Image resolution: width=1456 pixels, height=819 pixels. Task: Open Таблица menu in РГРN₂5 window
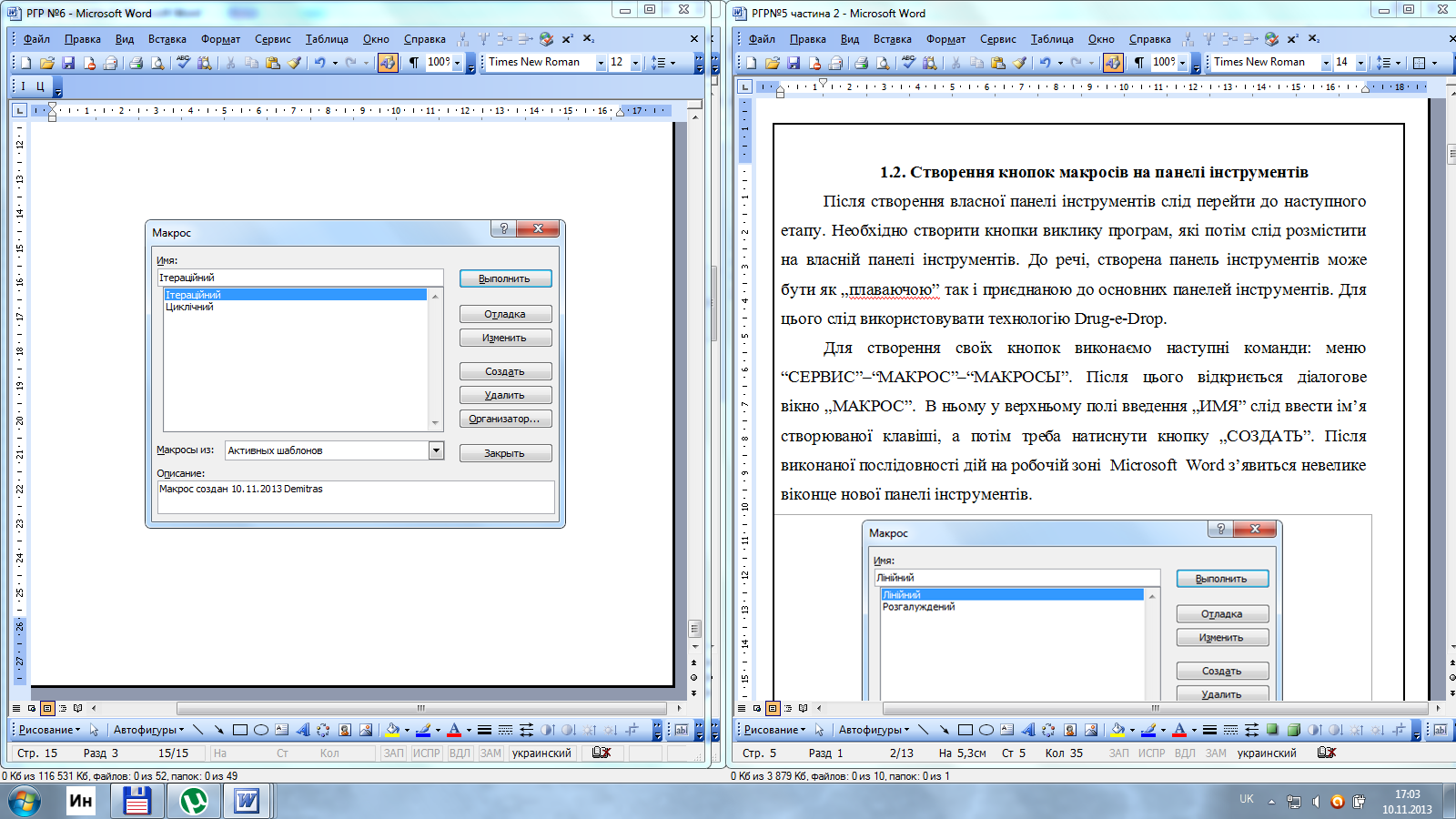(x=1052, y=39)
